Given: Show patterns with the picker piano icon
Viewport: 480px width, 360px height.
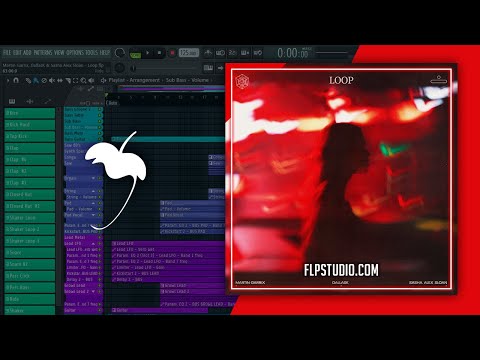Looking at the screenshot, I should click(x=12, y=101).
